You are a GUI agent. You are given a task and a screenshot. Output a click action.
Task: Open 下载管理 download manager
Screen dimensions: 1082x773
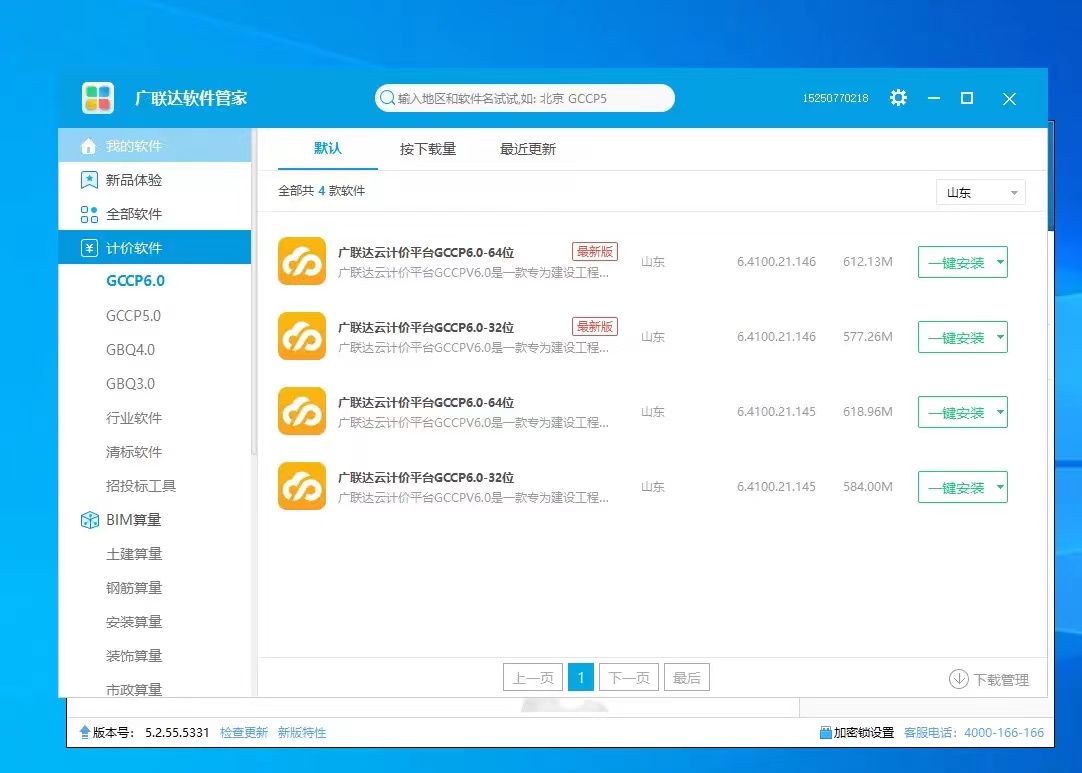[x=989, y=679]
